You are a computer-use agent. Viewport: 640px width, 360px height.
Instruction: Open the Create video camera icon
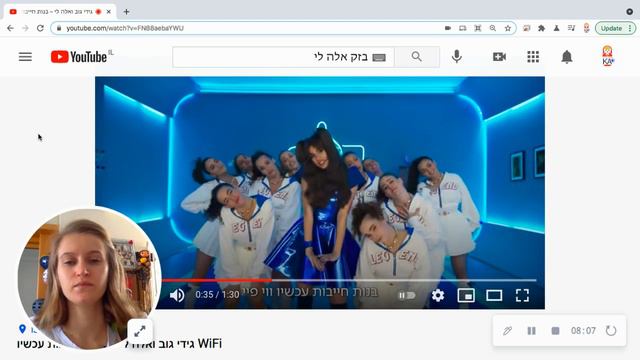tap(499, 57)
